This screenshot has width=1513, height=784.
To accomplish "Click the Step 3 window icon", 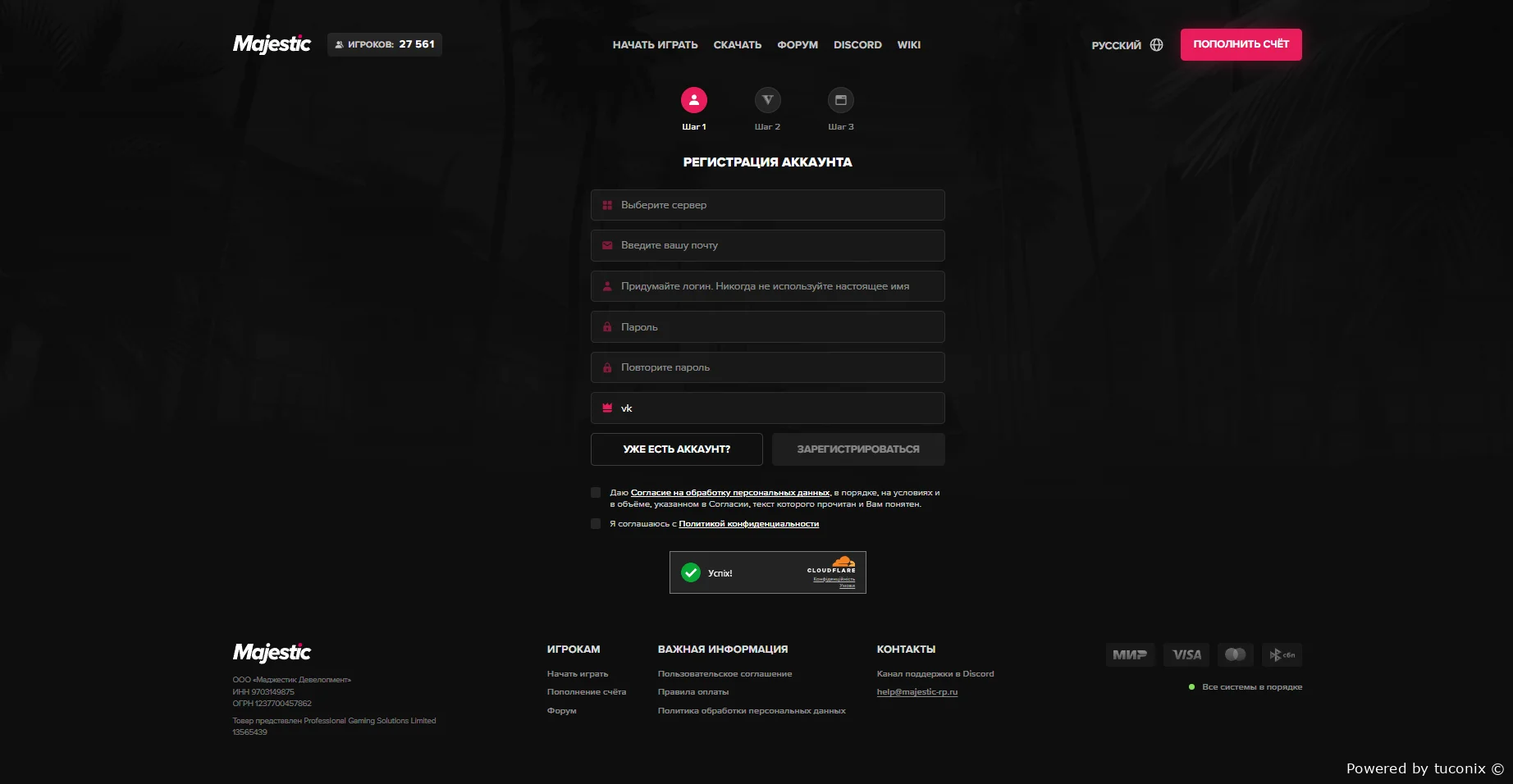I will 840,100.
